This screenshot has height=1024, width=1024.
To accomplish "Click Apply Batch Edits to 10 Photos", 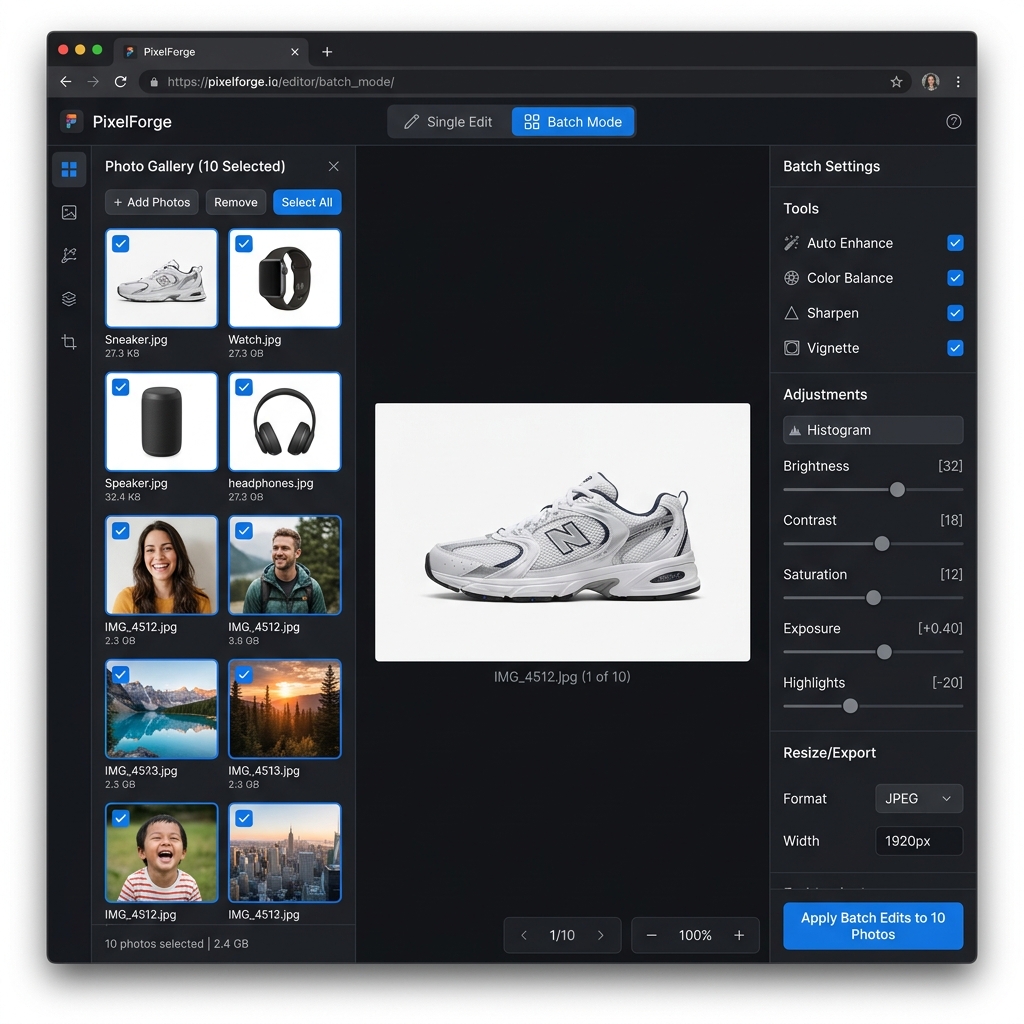I will pos(872,926).
